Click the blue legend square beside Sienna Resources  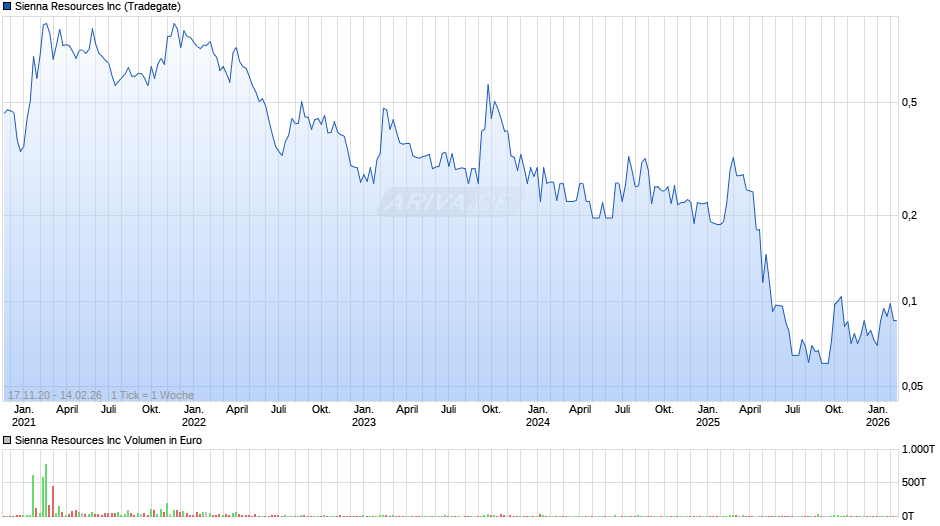point(7,7)
